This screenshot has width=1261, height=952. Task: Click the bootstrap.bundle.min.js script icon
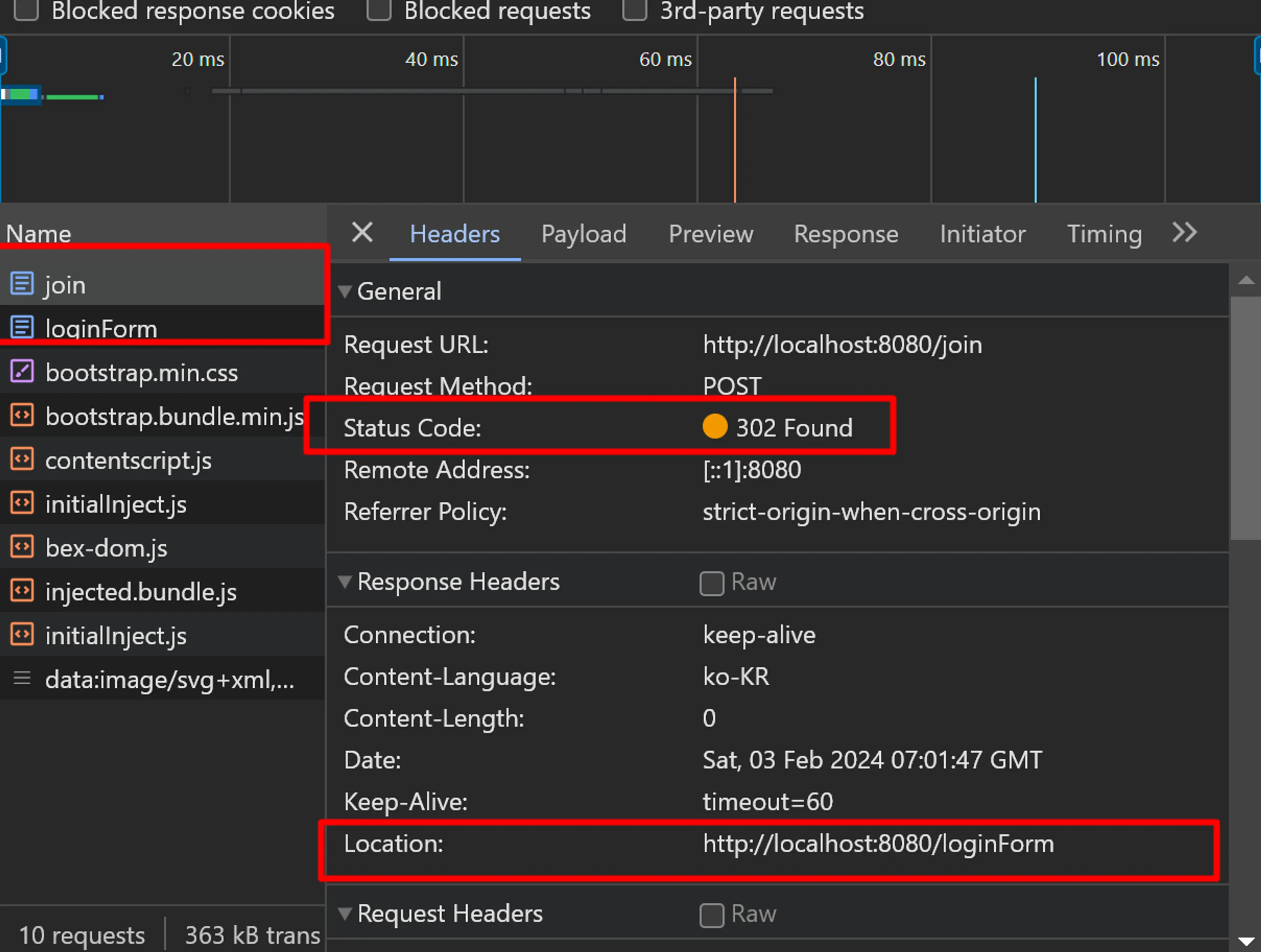click(22, 415)
